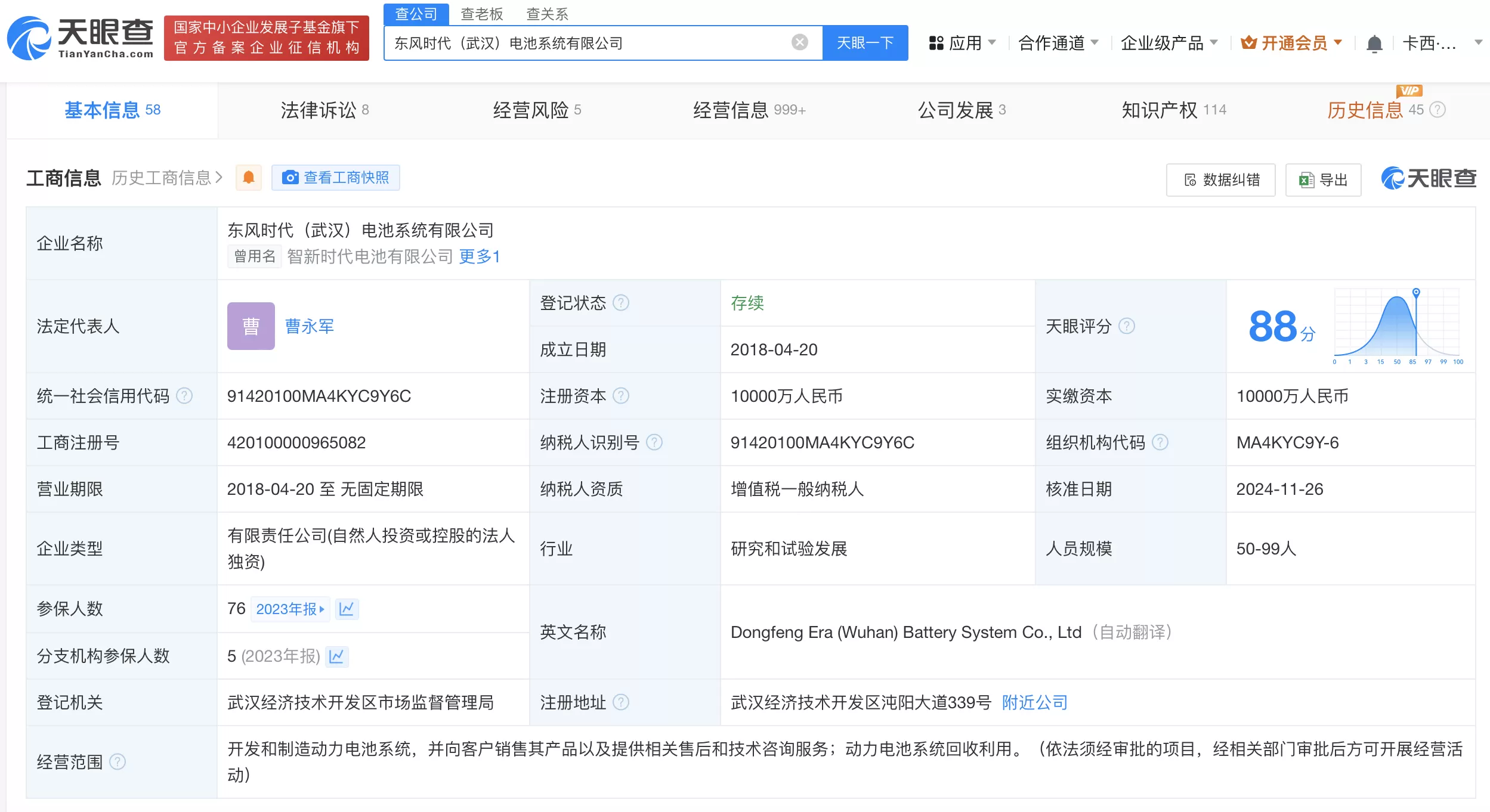The height and width of the screenshot is (812, 1490).
Task: Click help icon next to 统一社会信用代码
Action: 185,396
